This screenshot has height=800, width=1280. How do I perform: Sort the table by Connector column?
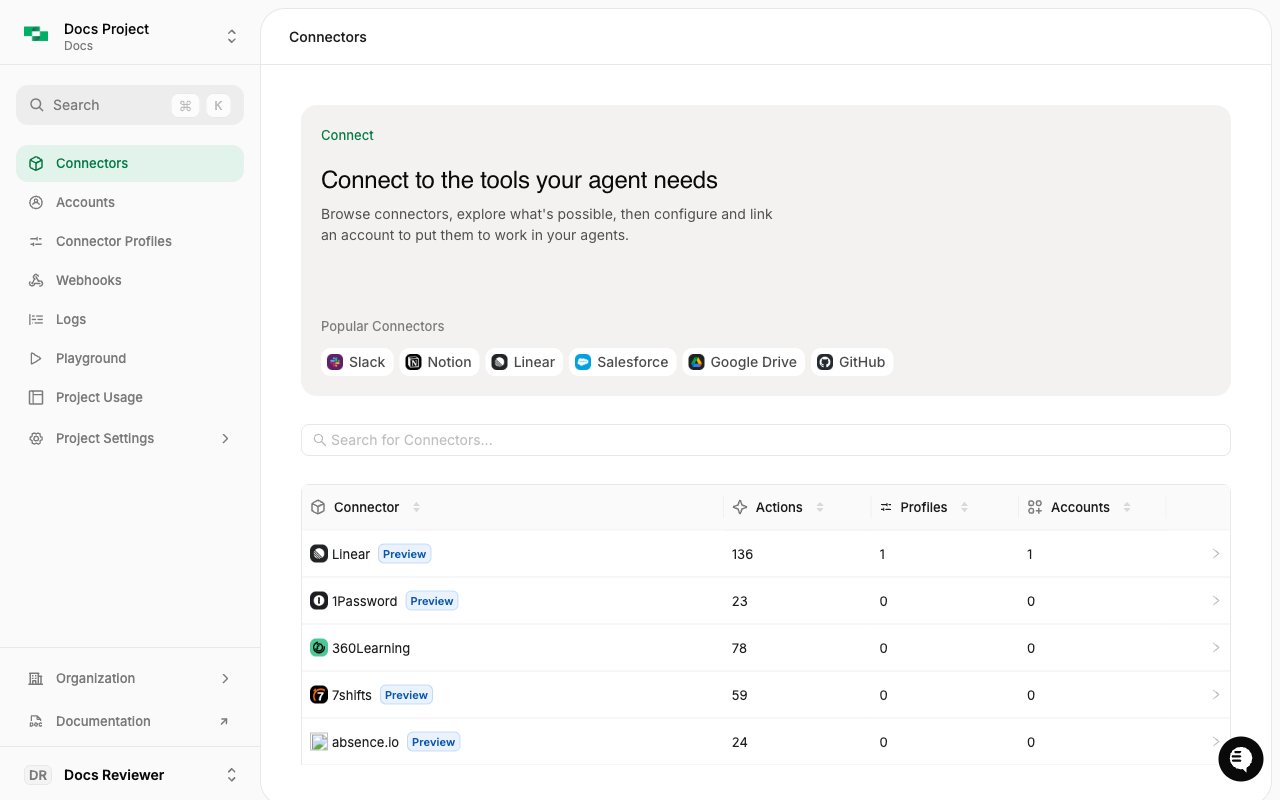(416, 507)
